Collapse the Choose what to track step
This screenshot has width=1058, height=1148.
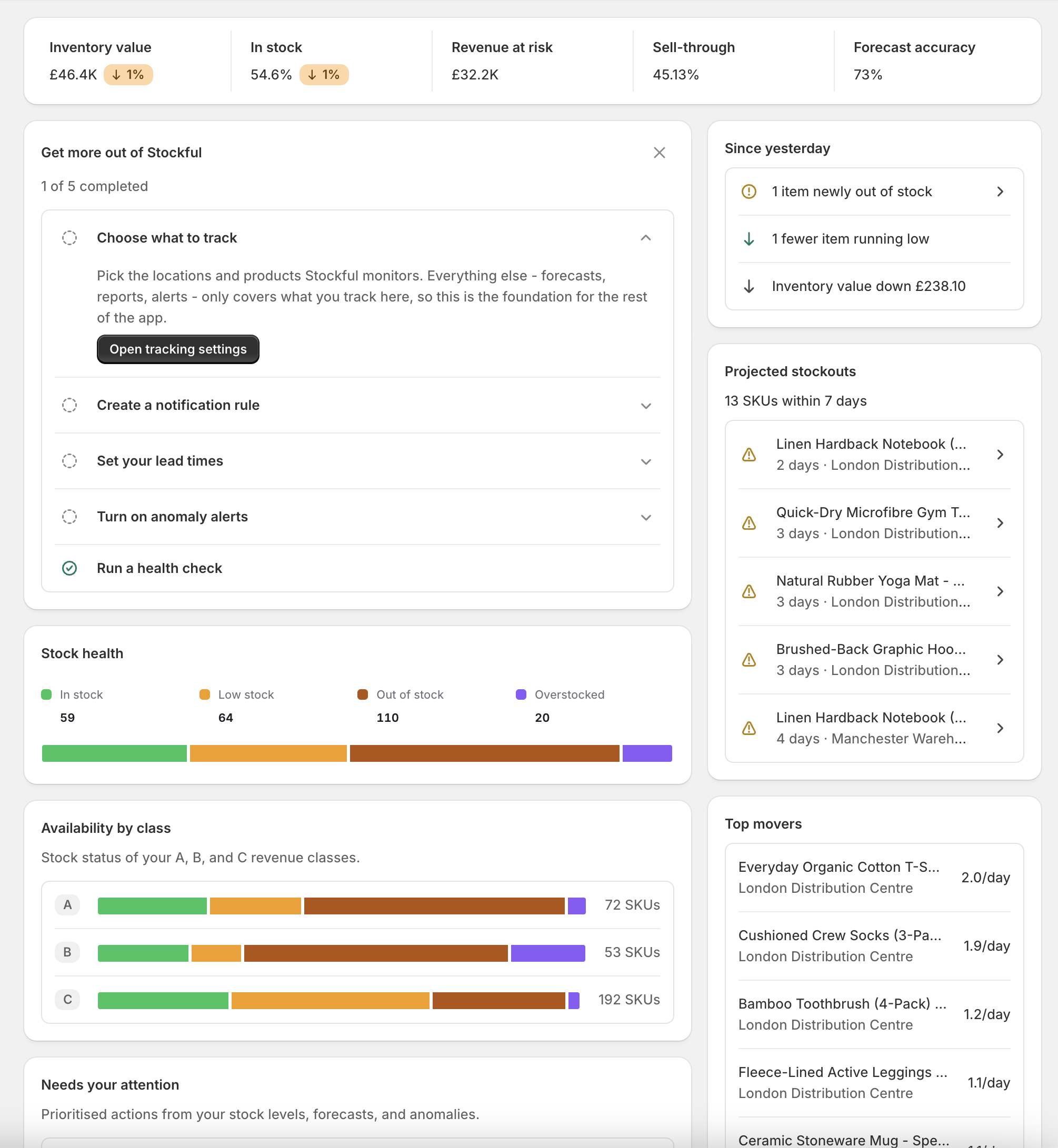pos(646,238)
